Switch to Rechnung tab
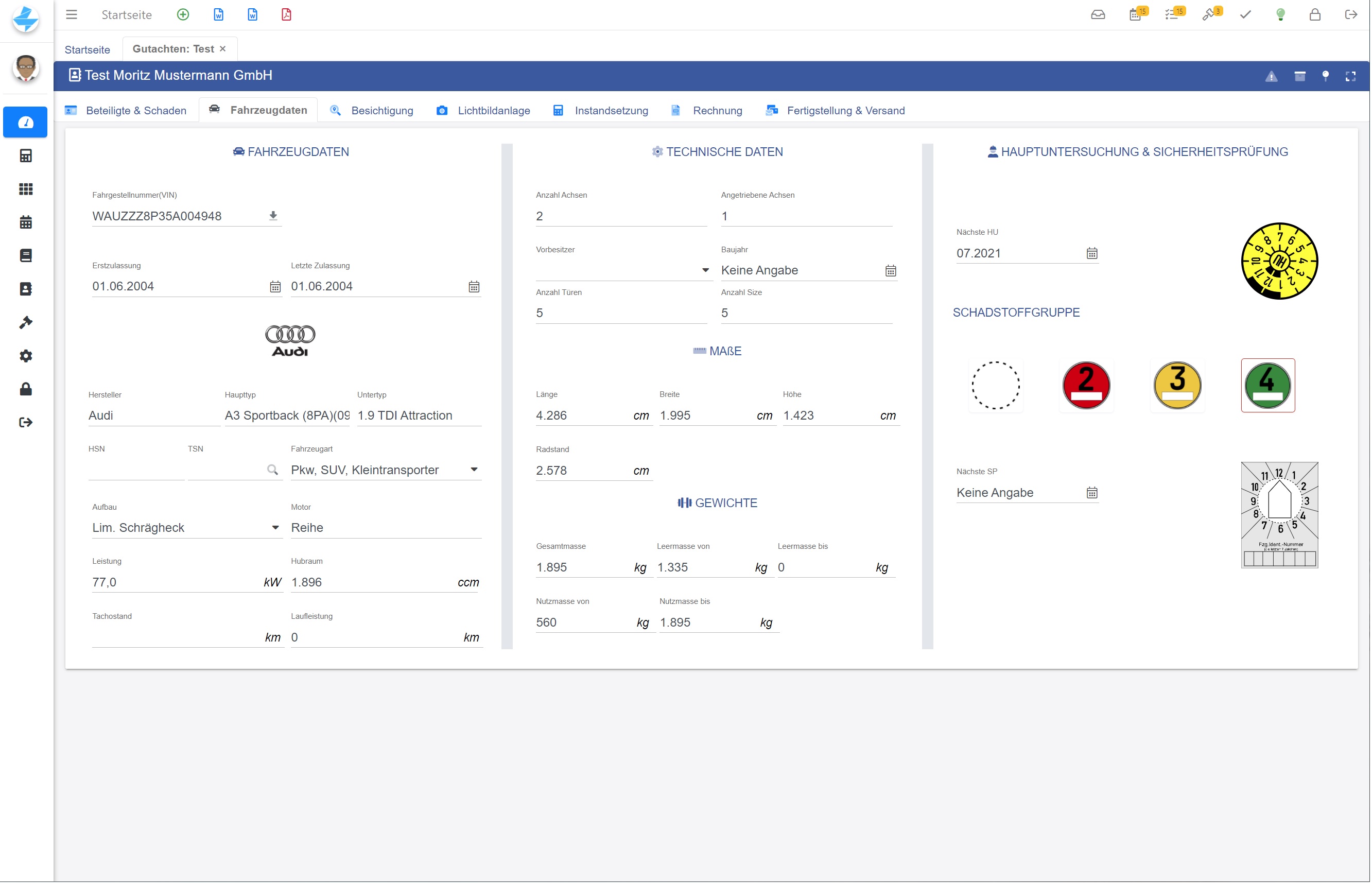Screen dimensions: 1372x883 tap(706, 110)
